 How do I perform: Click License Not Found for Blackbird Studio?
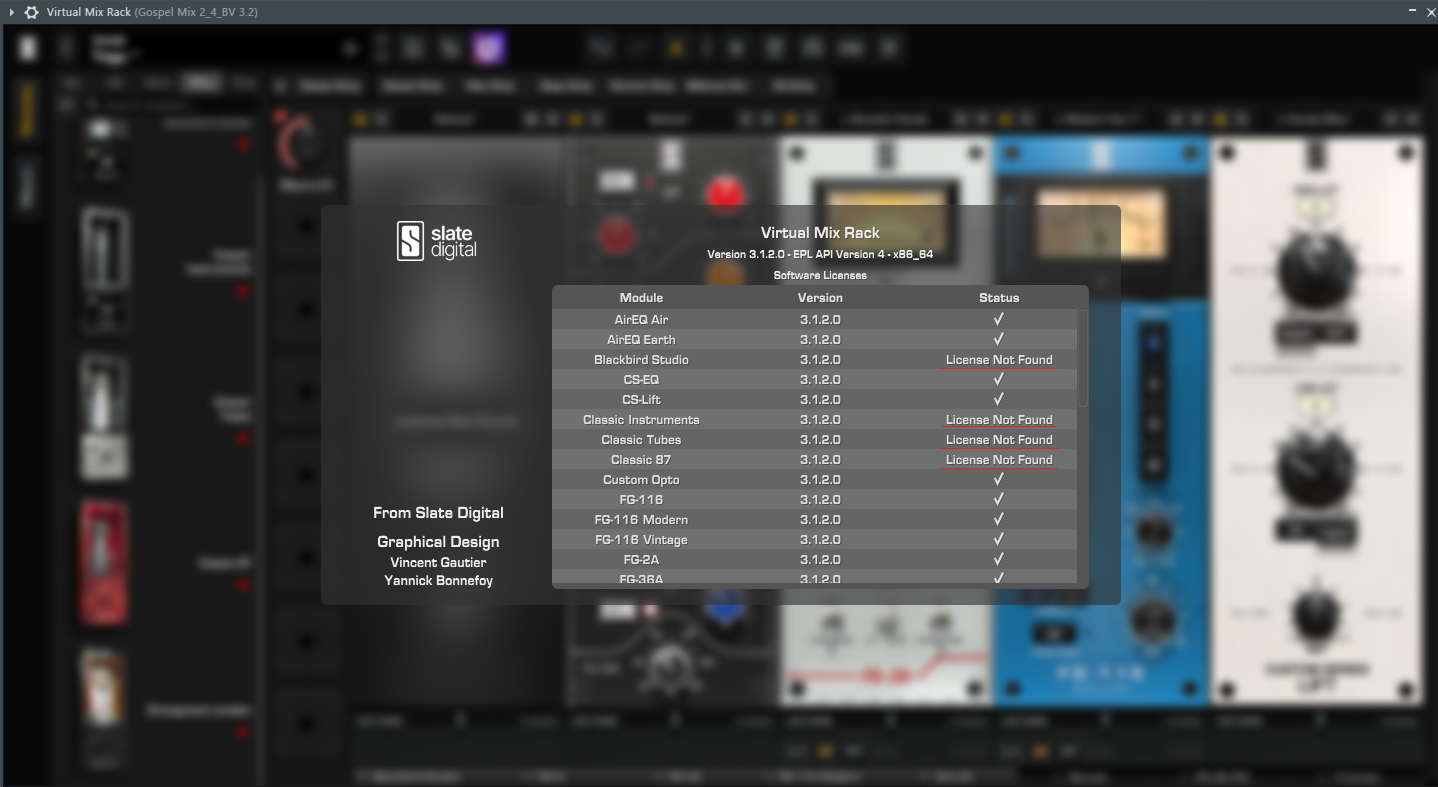click(x=999, y=360)
